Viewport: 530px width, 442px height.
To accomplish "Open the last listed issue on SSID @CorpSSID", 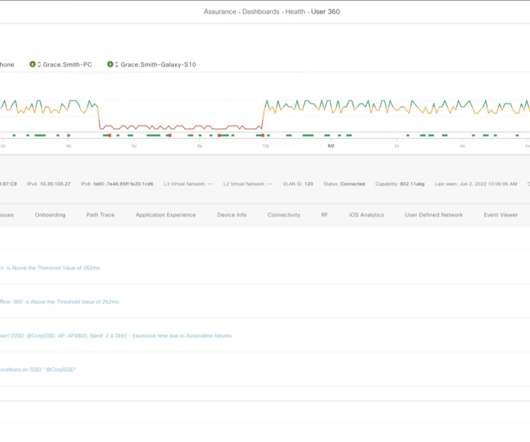I will [x=38, y=370].
